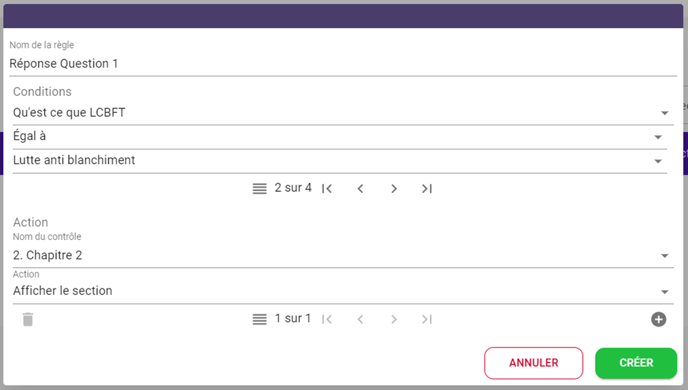This screenshot has width=688, height=390.
Task: Click next arrow in action pager
Action: (x=394, y=319)
